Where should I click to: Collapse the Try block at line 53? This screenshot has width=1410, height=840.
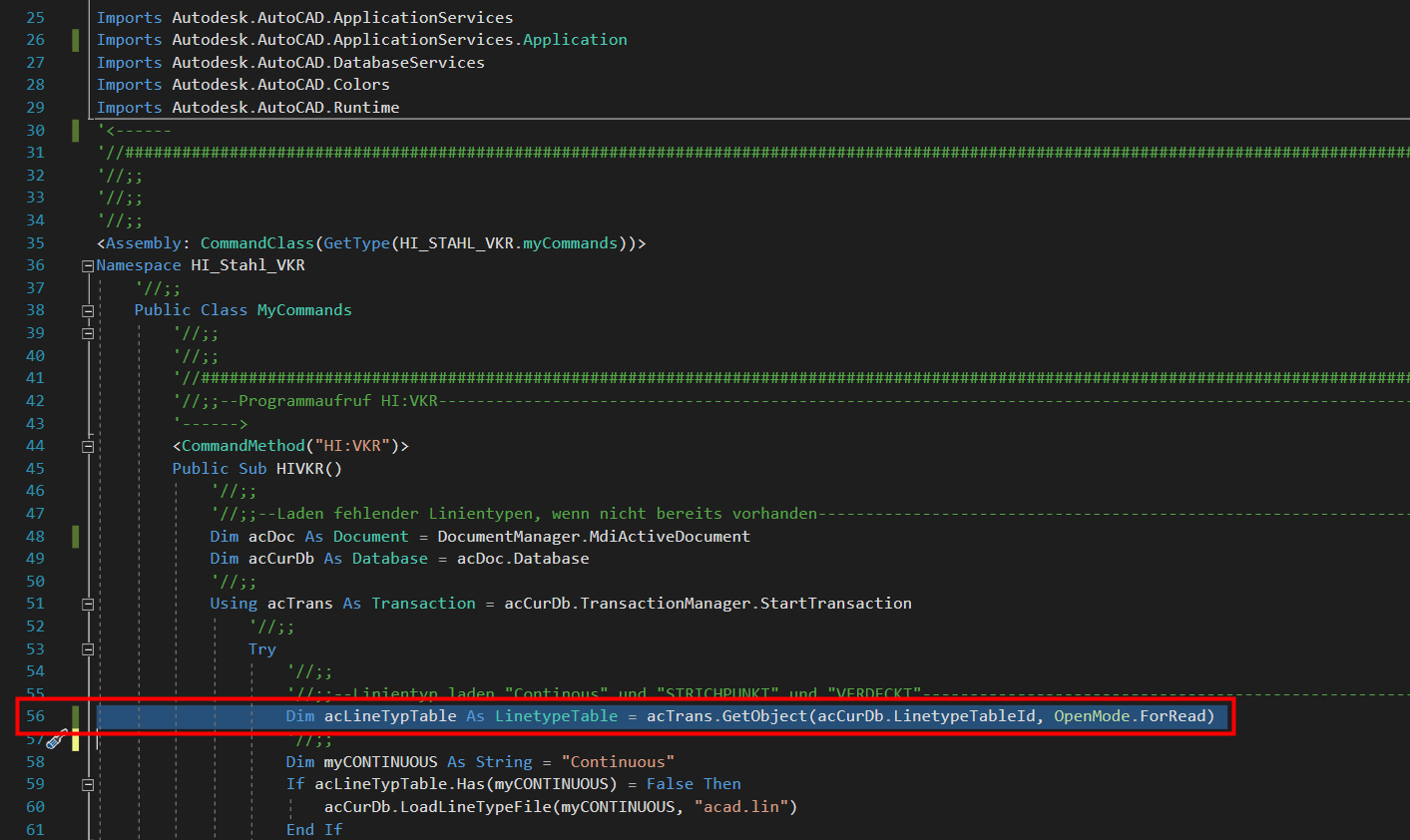coord(88,648)
